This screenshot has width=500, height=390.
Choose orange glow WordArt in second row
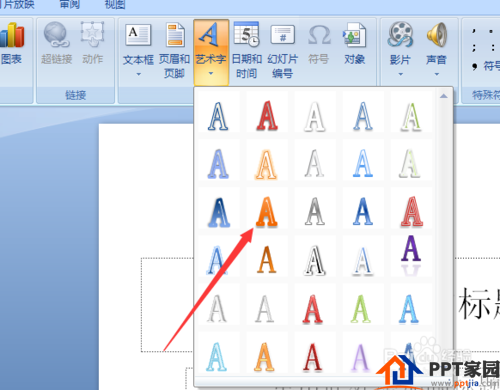coord(267,164)
